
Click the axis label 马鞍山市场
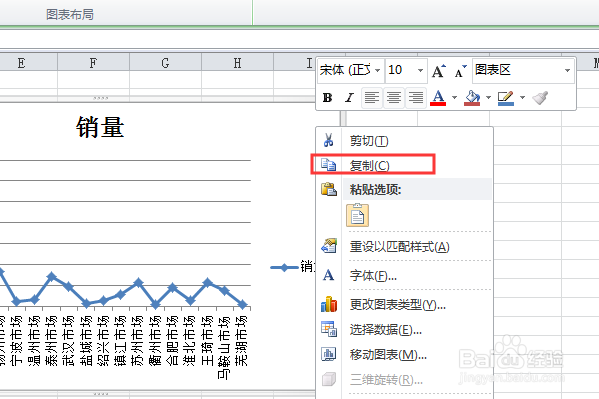coord(224,347)
